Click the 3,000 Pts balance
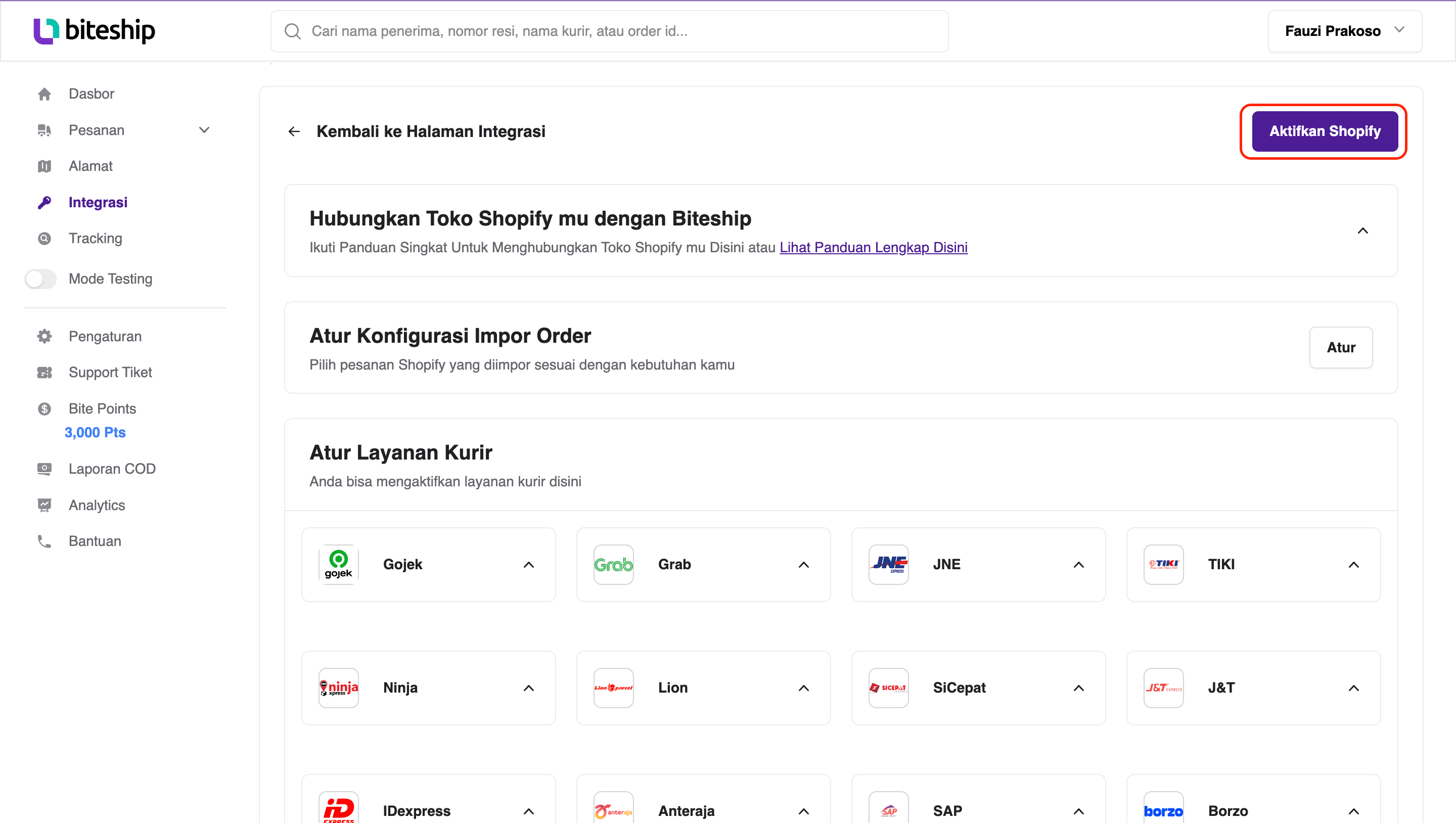 pos(95,432)
